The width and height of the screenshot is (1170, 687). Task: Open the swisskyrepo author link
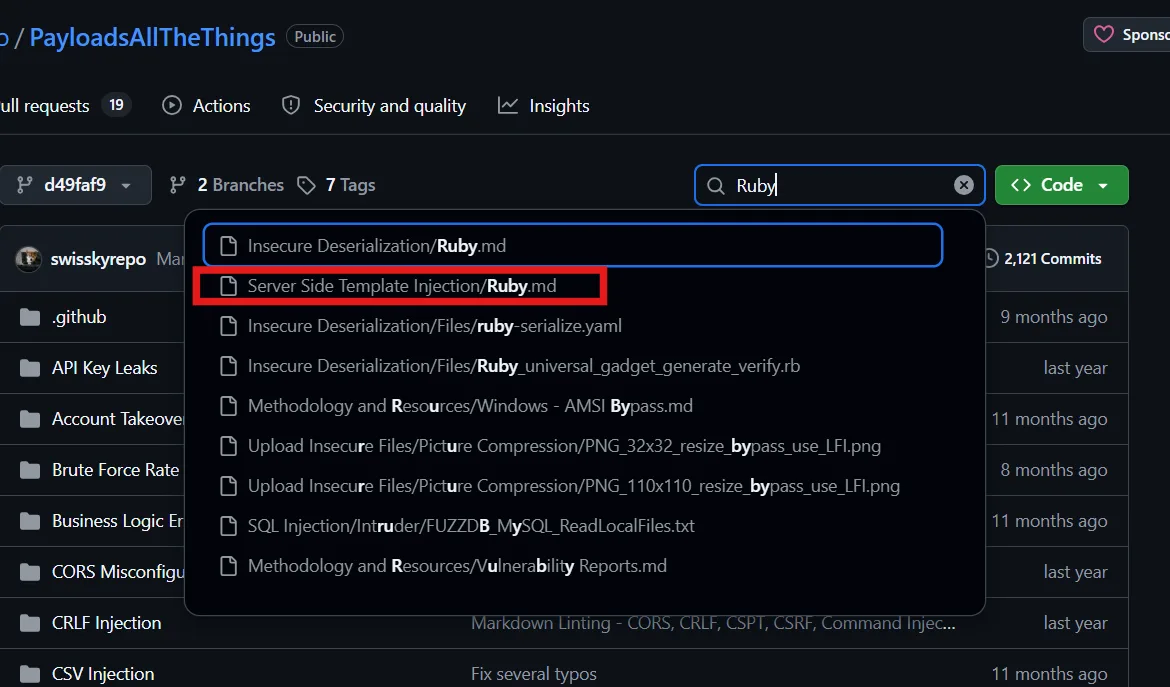98,259
